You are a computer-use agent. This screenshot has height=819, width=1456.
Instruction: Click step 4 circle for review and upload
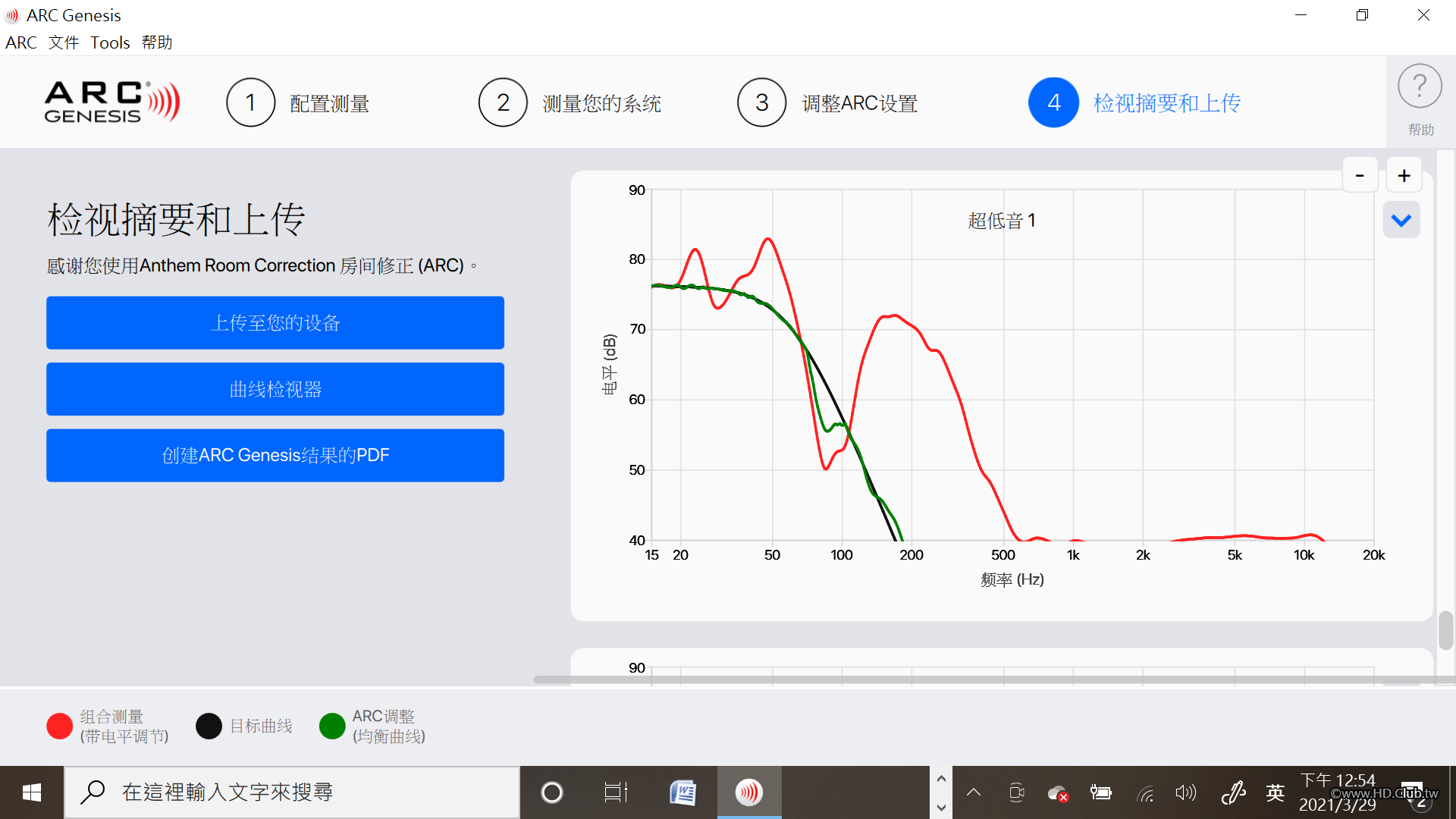(1053, 102)
